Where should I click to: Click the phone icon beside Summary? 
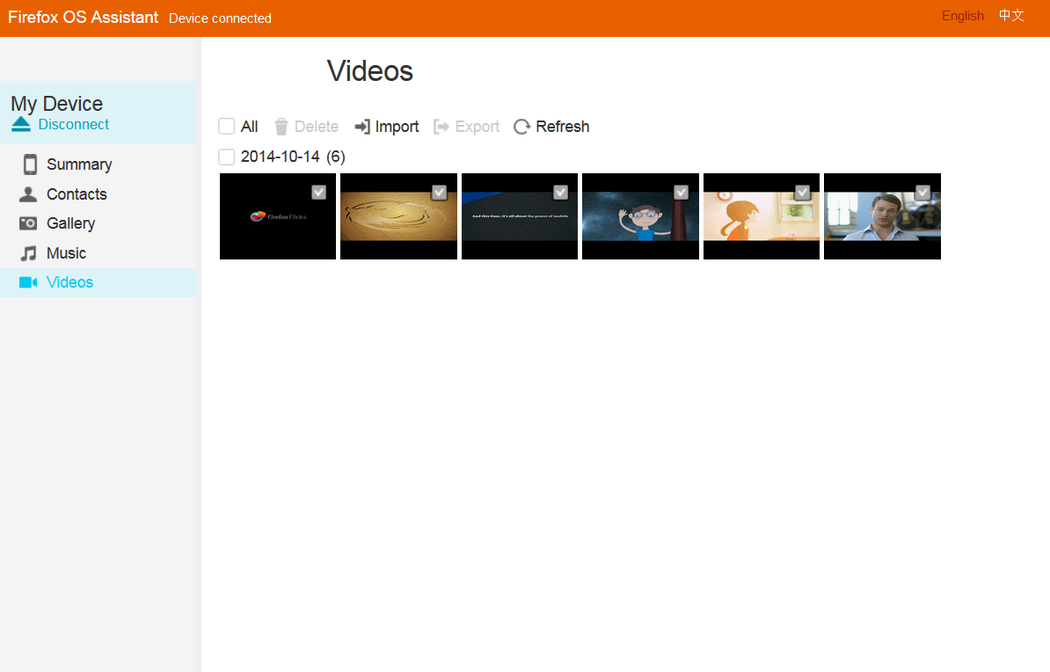tap(30, 165)
